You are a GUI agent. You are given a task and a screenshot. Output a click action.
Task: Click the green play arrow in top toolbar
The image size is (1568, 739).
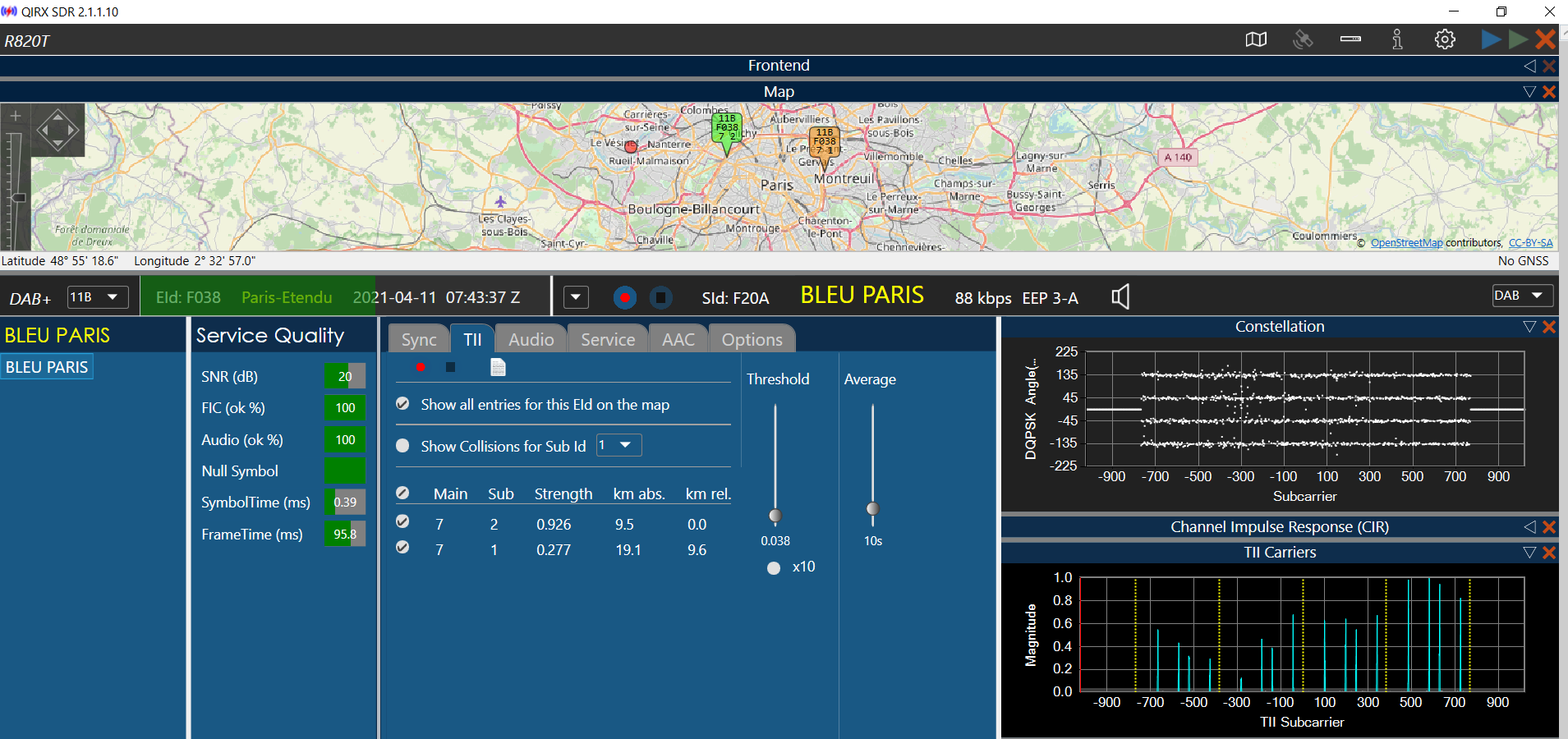pos(1518,39)
